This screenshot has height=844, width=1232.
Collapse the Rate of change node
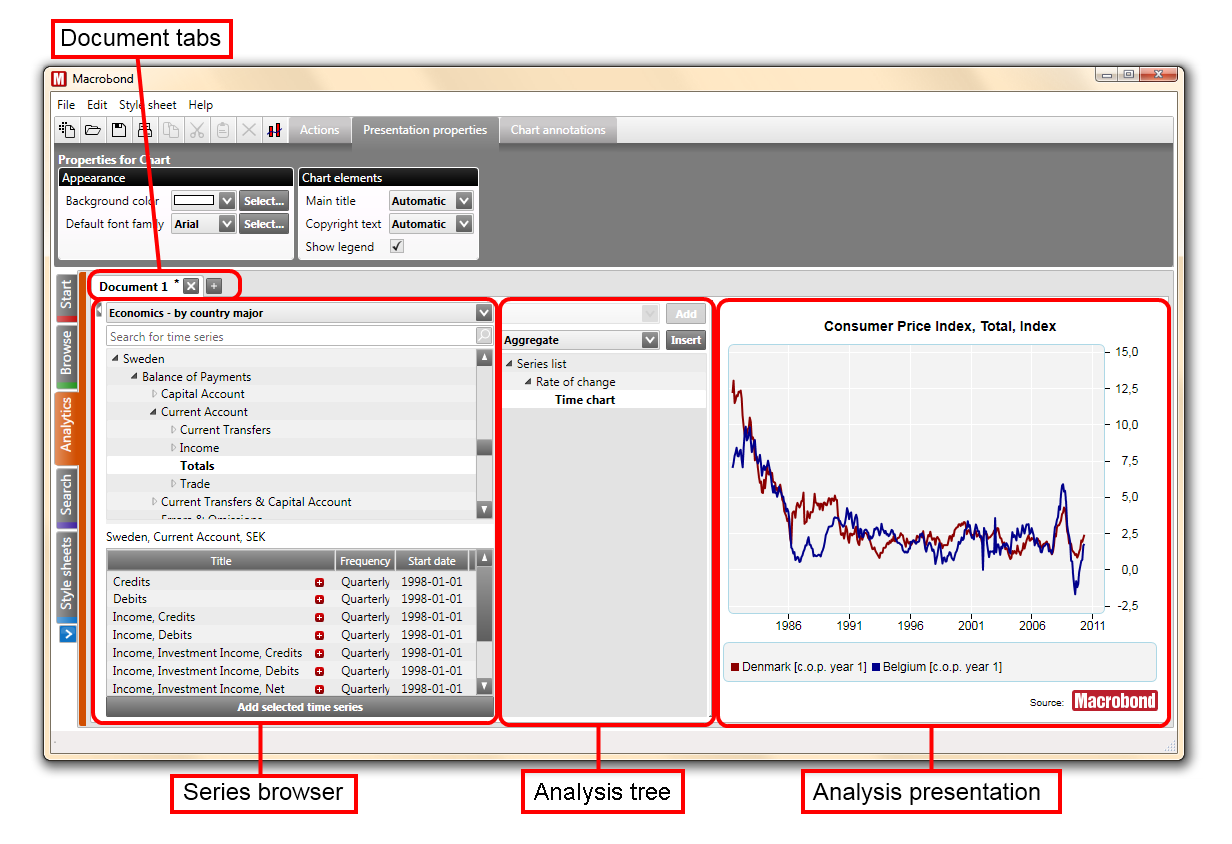pos(528,382)
